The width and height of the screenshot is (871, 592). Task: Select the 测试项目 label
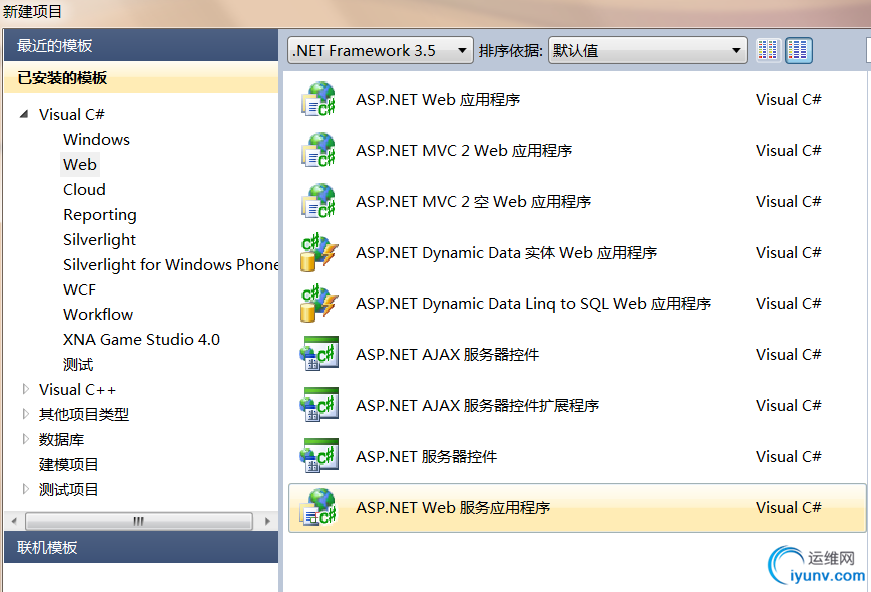[x=68, y=489]
